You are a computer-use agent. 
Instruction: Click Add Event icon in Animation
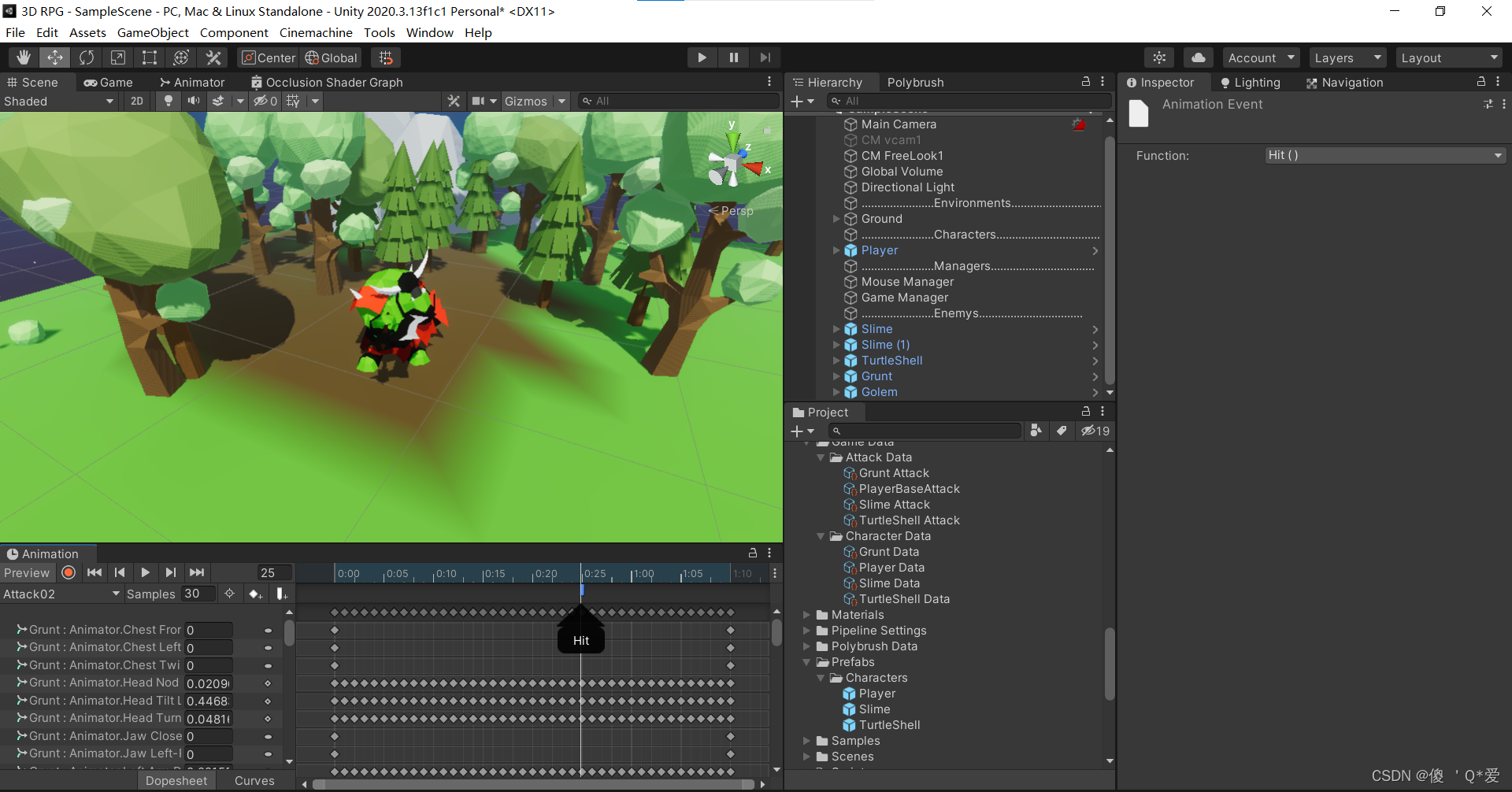point(282,594)
